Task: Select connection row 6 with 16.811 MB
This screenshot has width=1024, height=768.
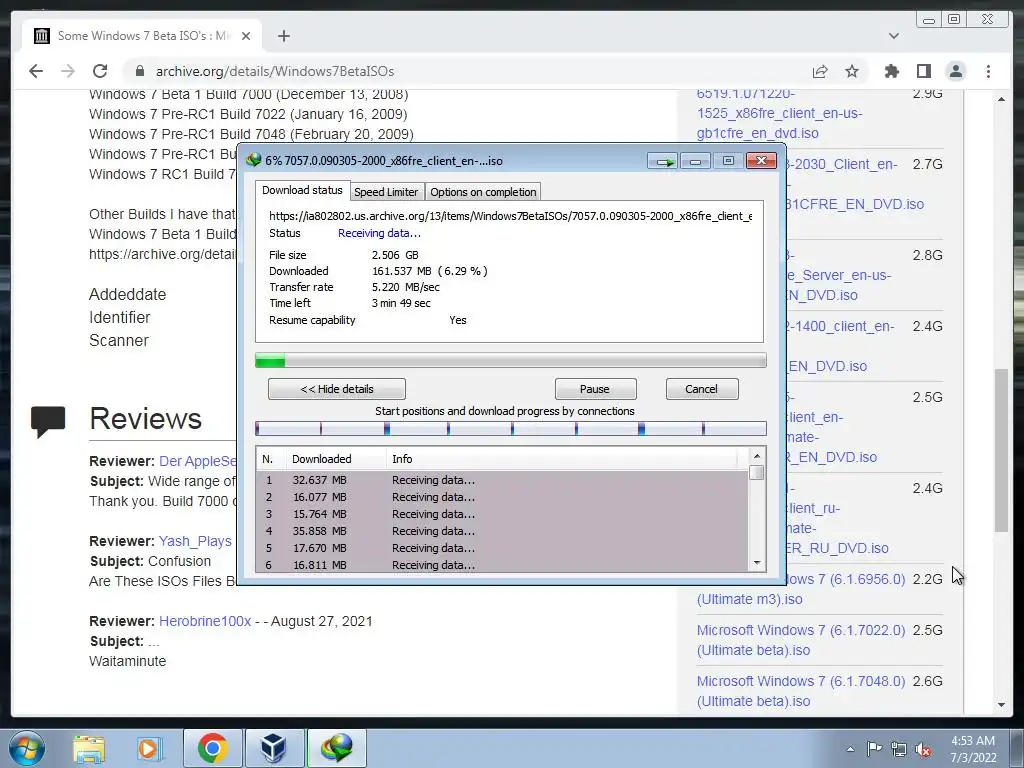Action: pyautogui.click(x=502, y=564)
